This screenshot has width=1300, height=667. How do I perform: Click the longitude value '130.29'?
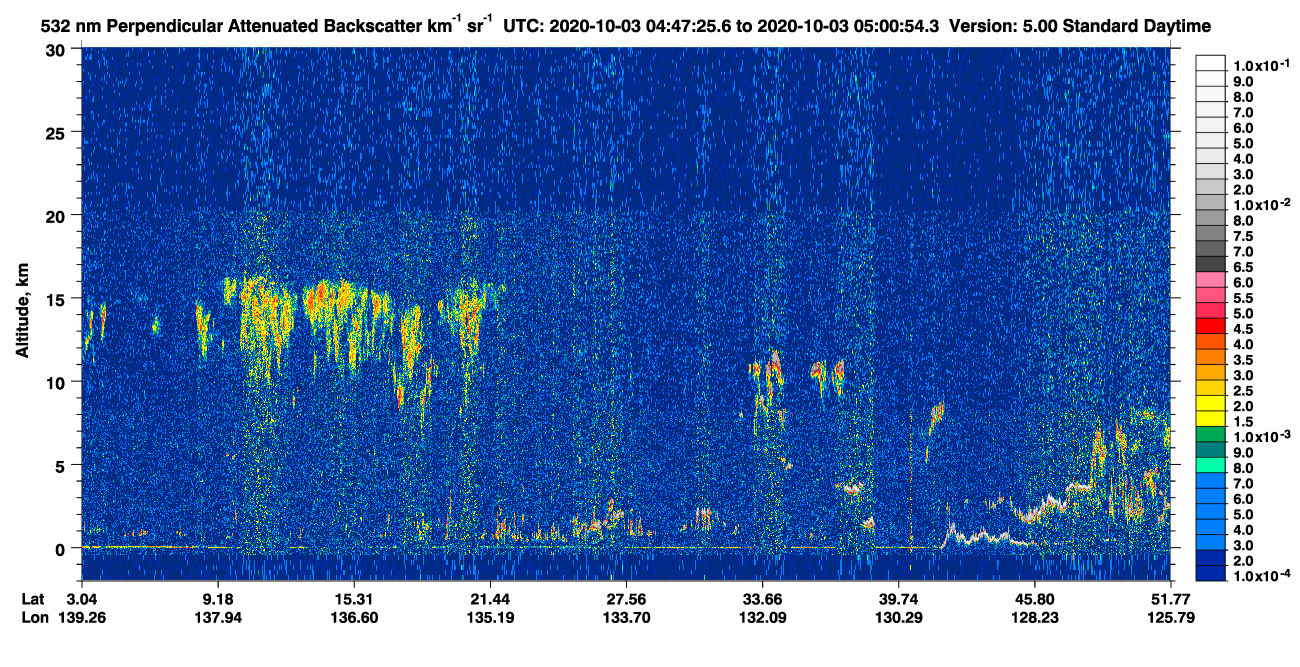click(x=898, y=617)
